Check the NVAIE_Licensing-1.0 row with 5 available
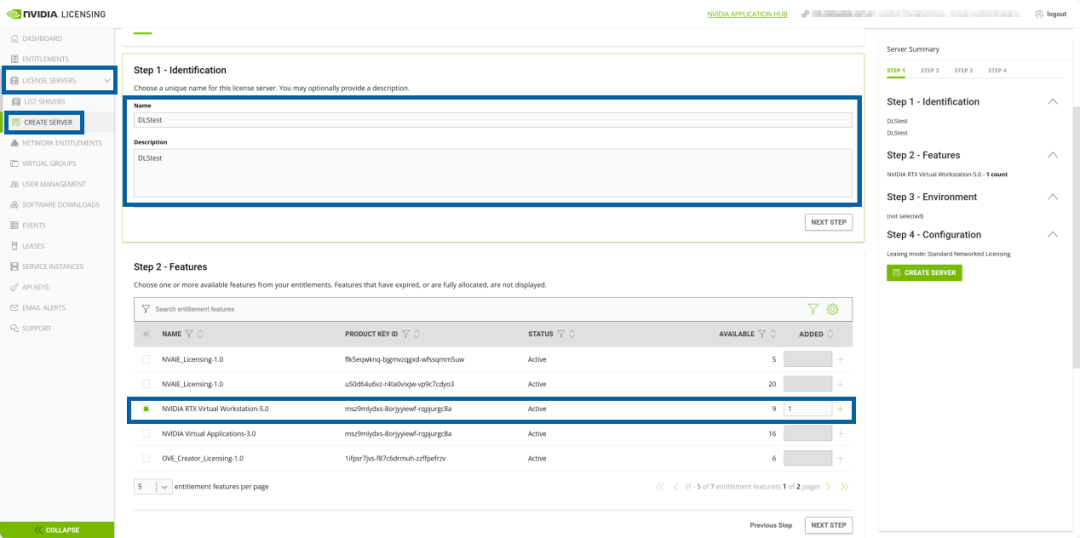 coord(145,359)
